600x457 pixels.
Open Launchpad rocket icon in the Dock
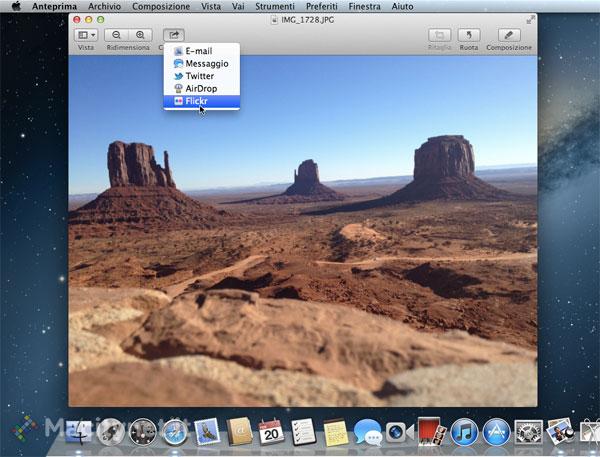pyautogui.click(x=111, y=433)
